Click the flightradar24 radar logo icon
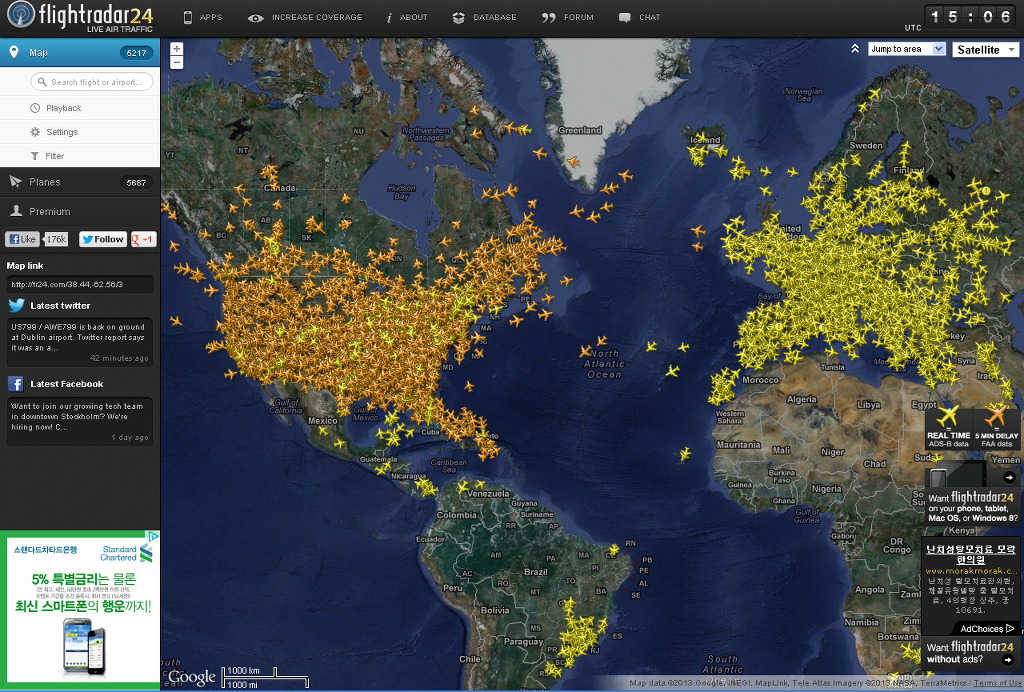Viewport: 1024px width, 692px height. (x=21, y=15)
